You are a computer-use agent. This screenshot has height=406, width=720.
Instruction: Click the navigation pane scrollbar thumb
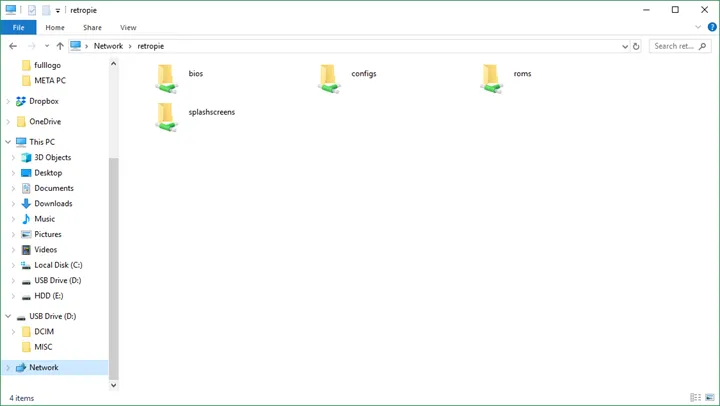(x=113, y=269)
